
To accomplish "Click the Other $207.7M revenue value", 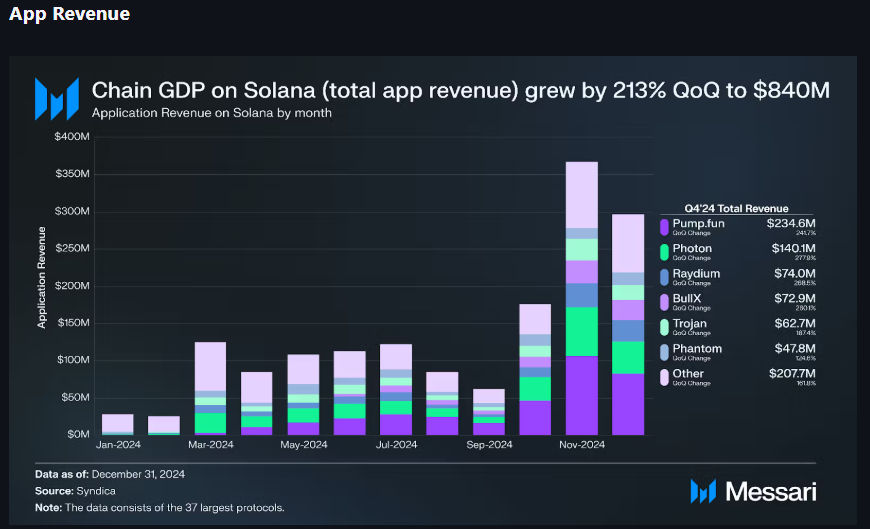I will pyautogui.click(x=790, y=374).
